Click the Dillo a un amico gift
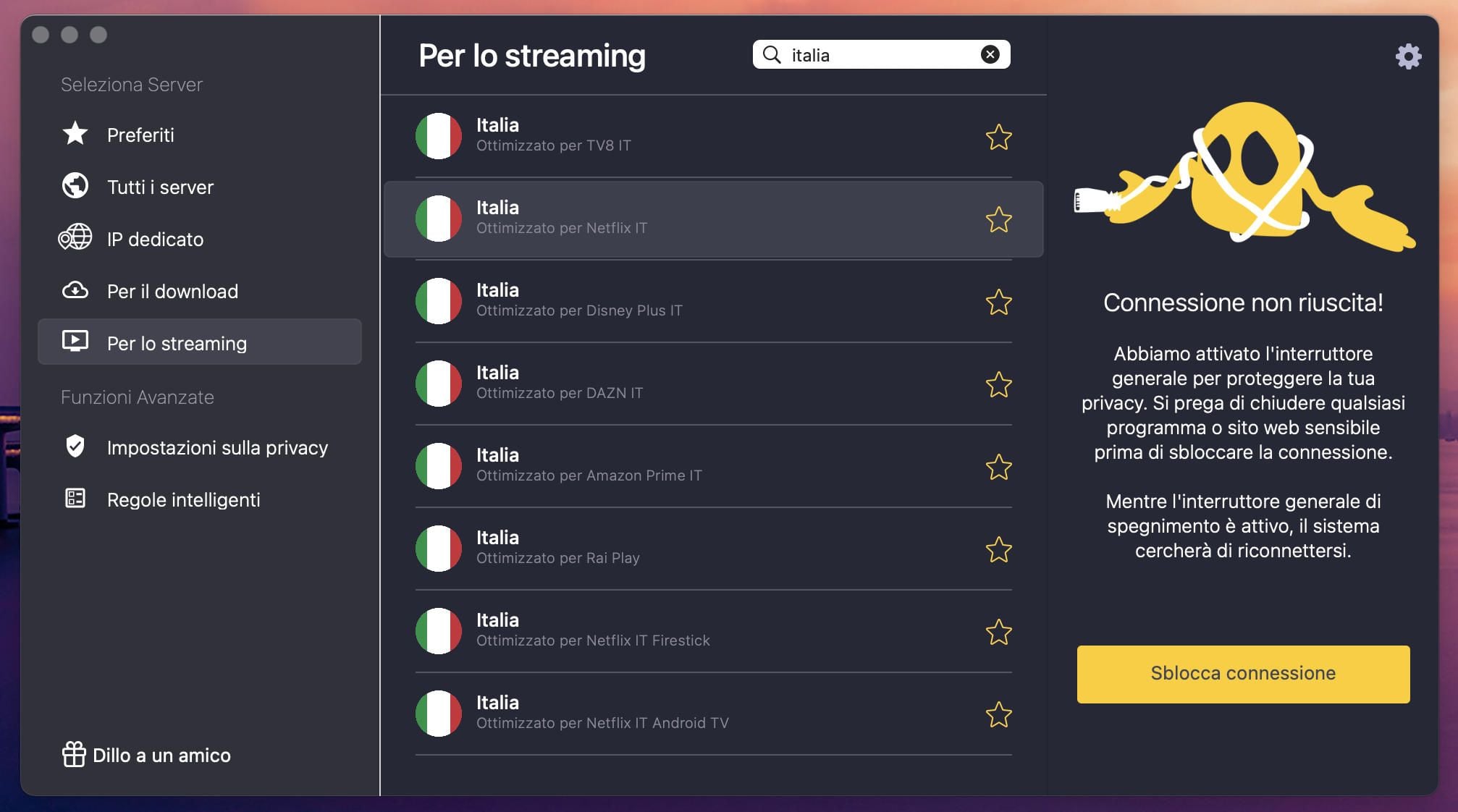 click(147, 755)
